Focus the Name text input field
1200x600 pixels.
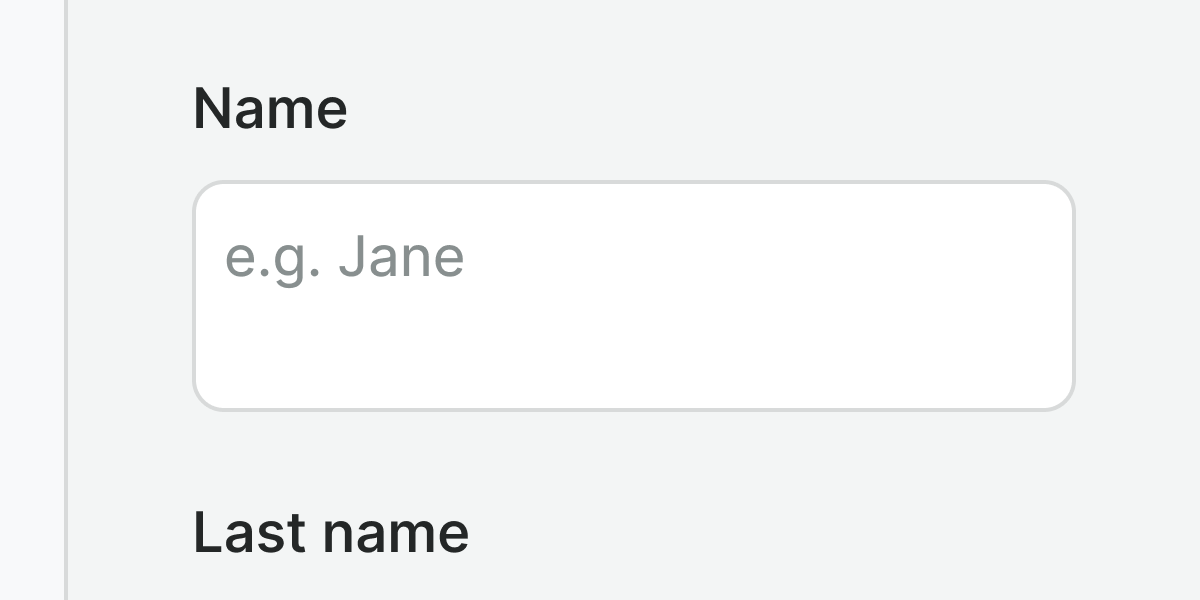(x=633, y=296)
